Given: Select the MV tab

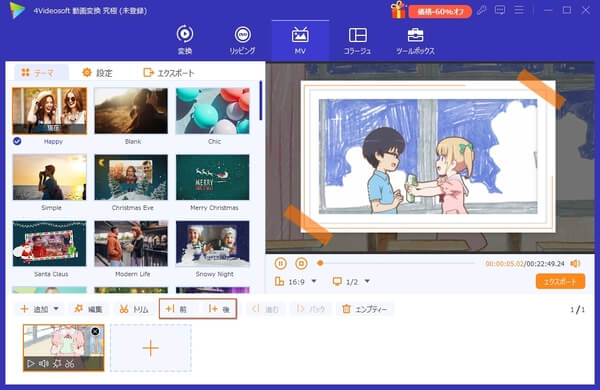Looking at the screenshot, I should click(300, 40).
